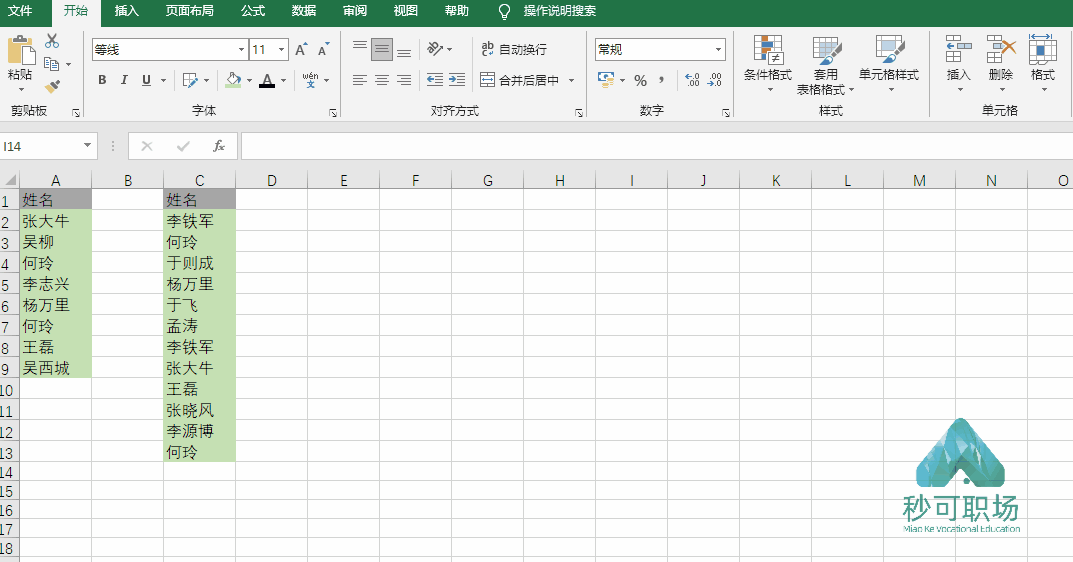Switch to the 页面布局 tab

click(190, 11)
